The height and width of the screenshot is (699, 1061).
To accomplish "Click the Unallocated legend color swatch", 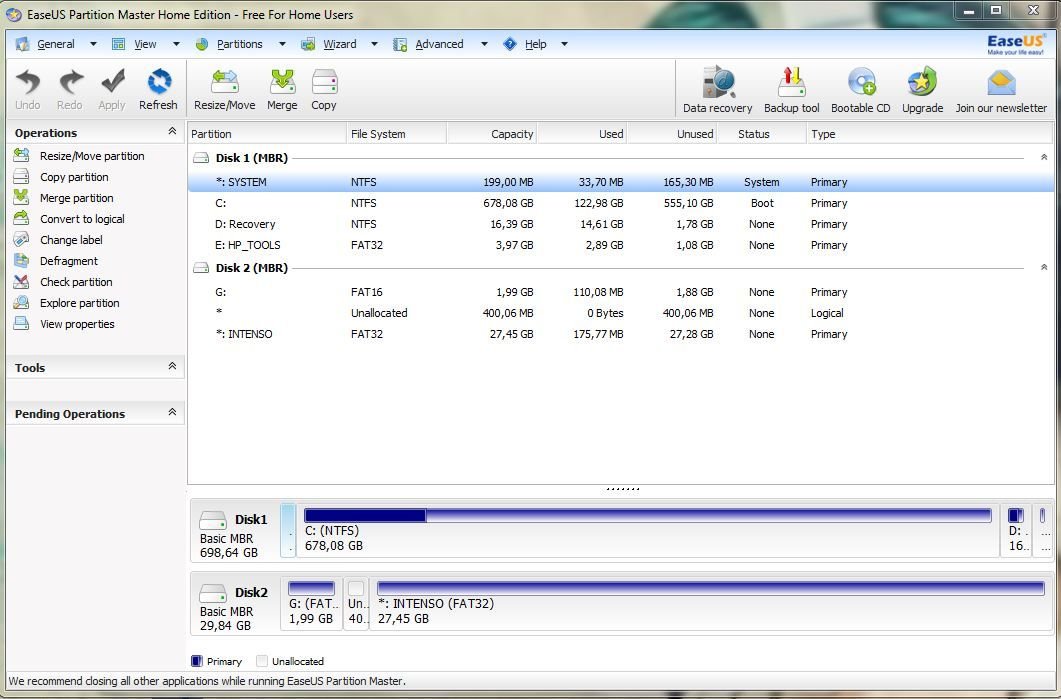I will 263,661.
